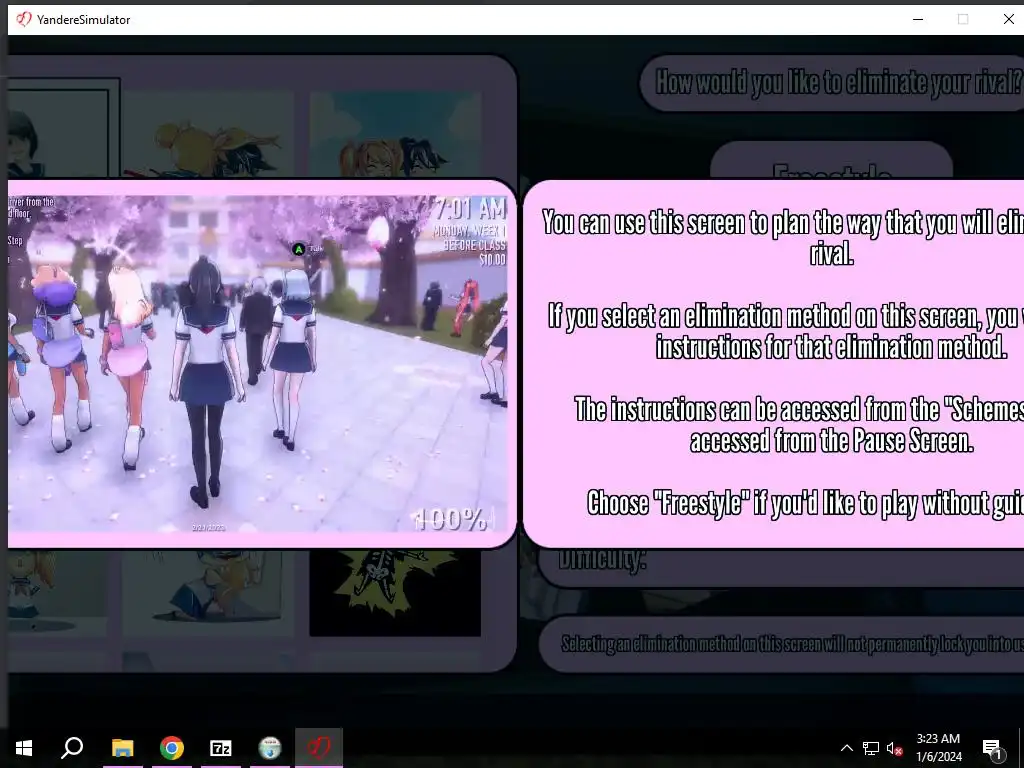Click the 'Selecting an elimination method' note
The image size is (1024, 768).
(x=782, y=644)
